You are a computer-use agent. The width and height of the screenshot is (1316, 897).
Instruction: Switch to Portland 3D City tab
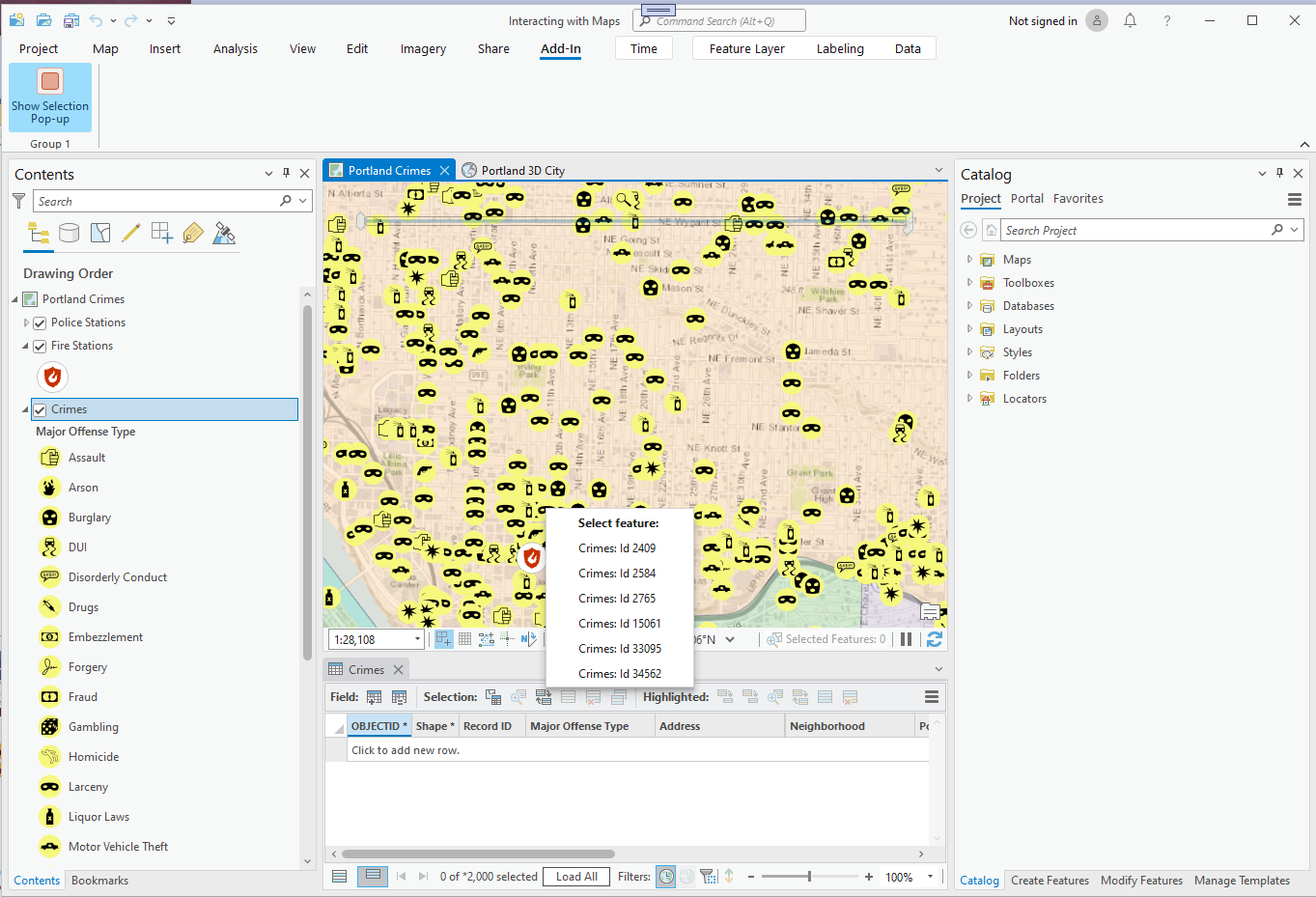point(522,171)
